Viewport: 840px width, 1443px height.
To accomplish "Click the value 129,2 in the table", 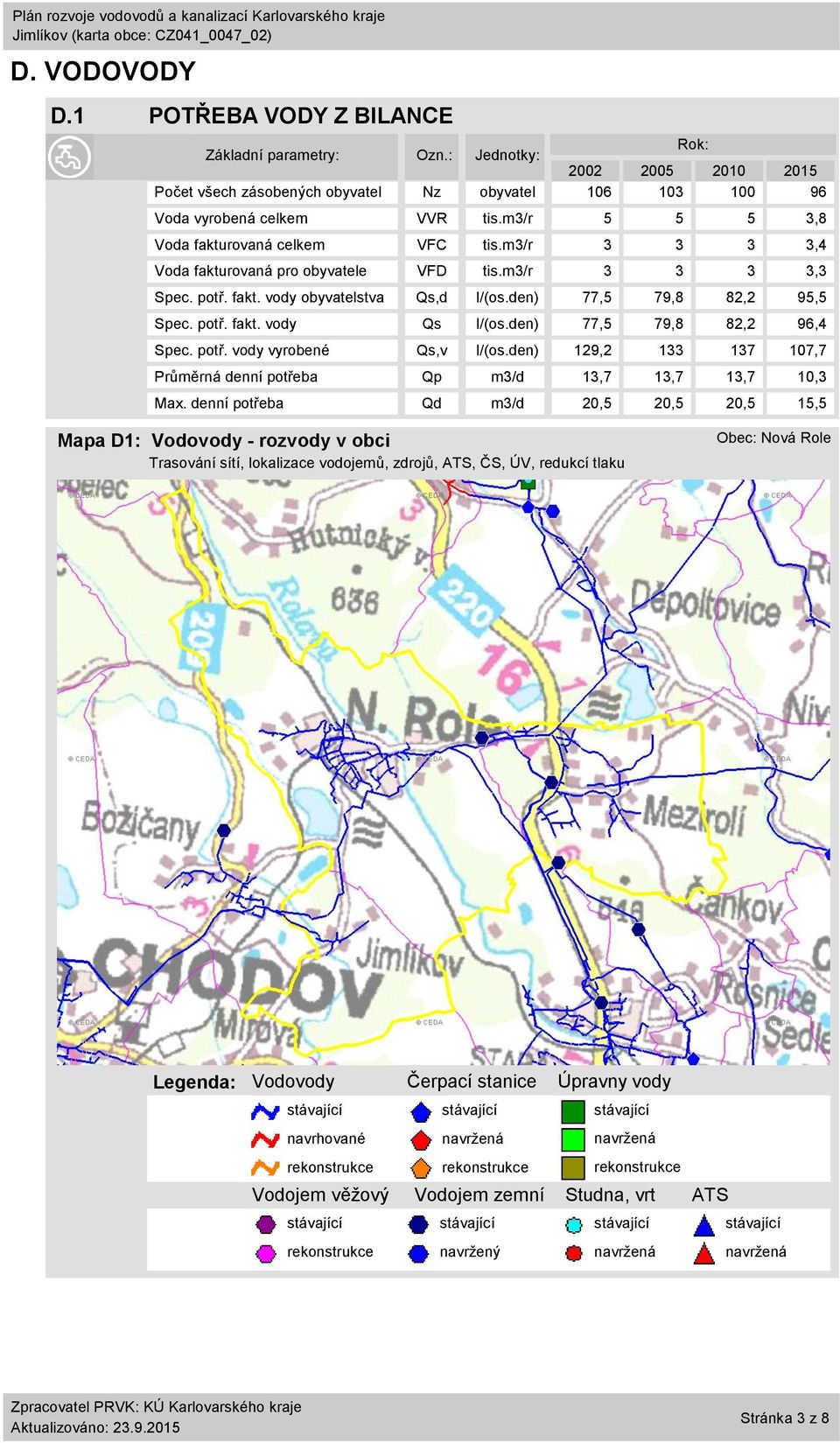I will (x=592, y=350).
